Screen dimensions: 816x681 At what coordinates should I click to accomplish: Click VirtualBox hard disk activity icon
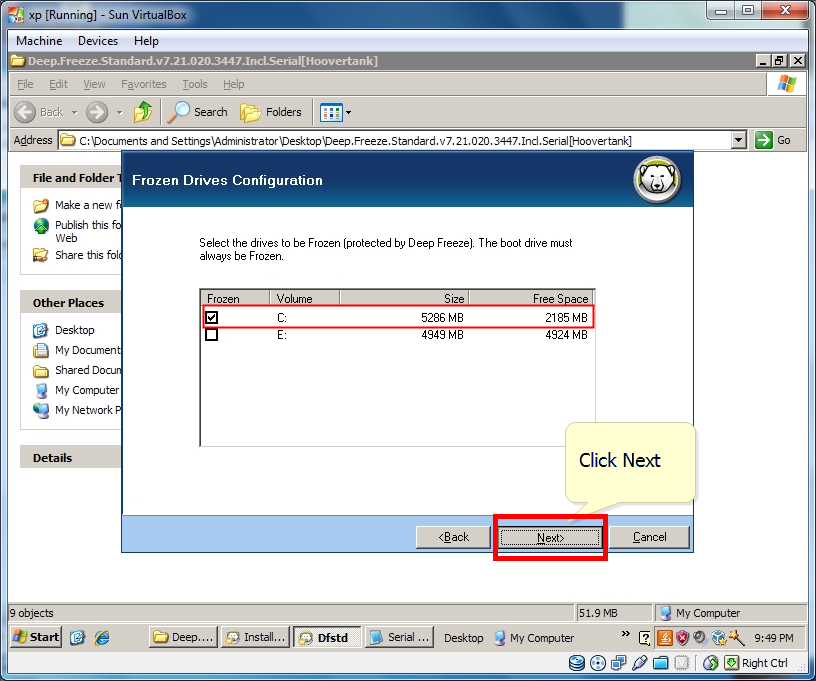pos(577,663)
